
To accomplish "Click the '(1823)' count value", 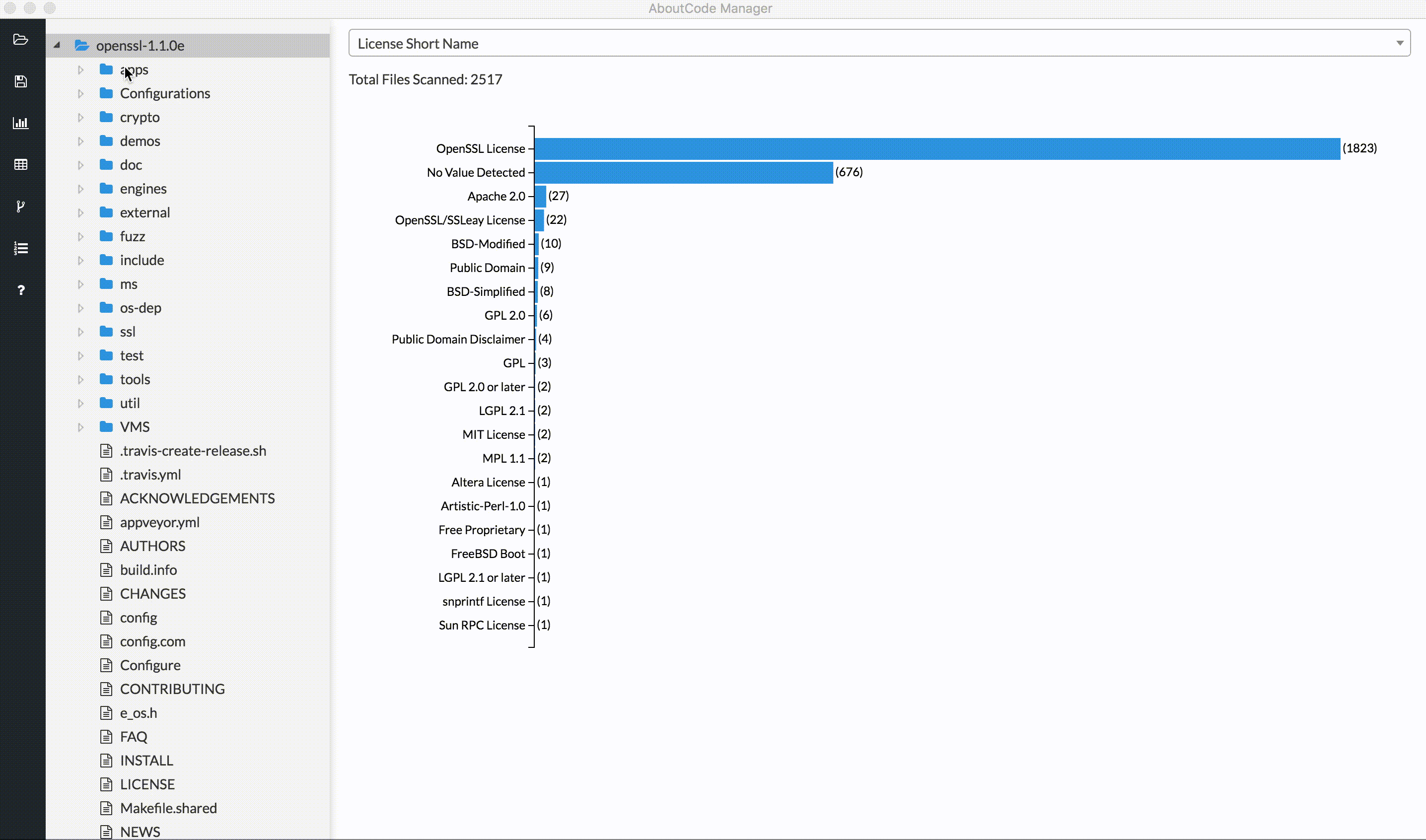I will pyautogui.click(x=1359, y=148).
